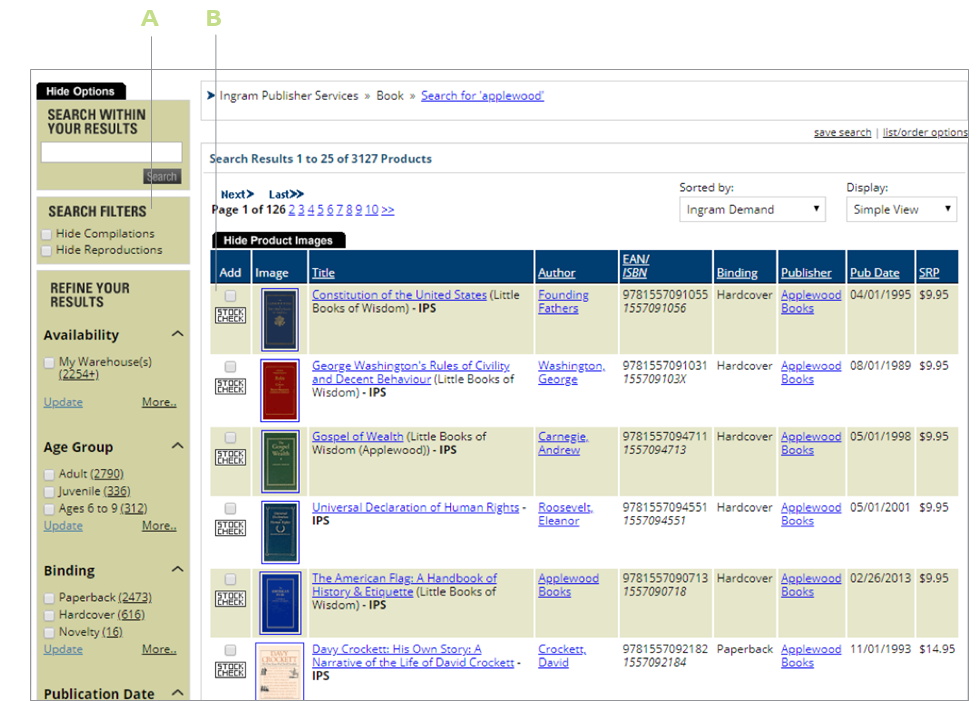Screen dimensions: 977x701
Task: Open the Display Simple View dropdown
Action: pos(901,209)
